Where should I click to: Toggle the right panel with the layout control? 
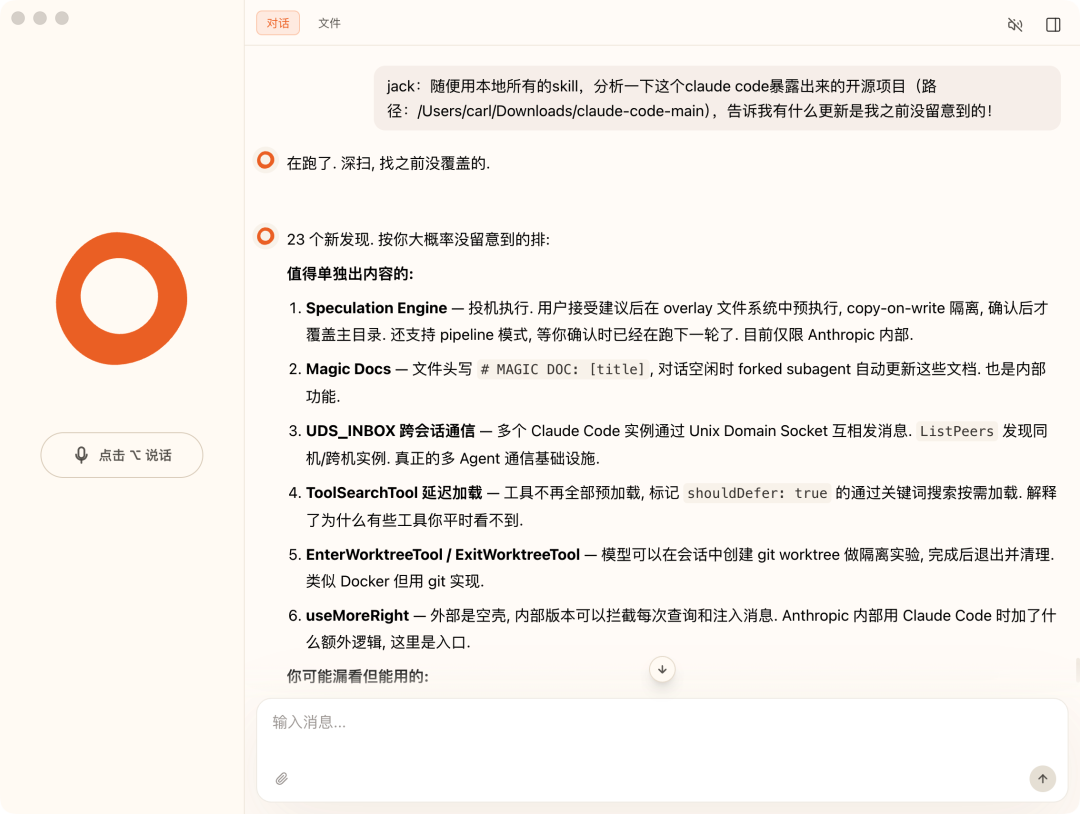point(1053,24)
